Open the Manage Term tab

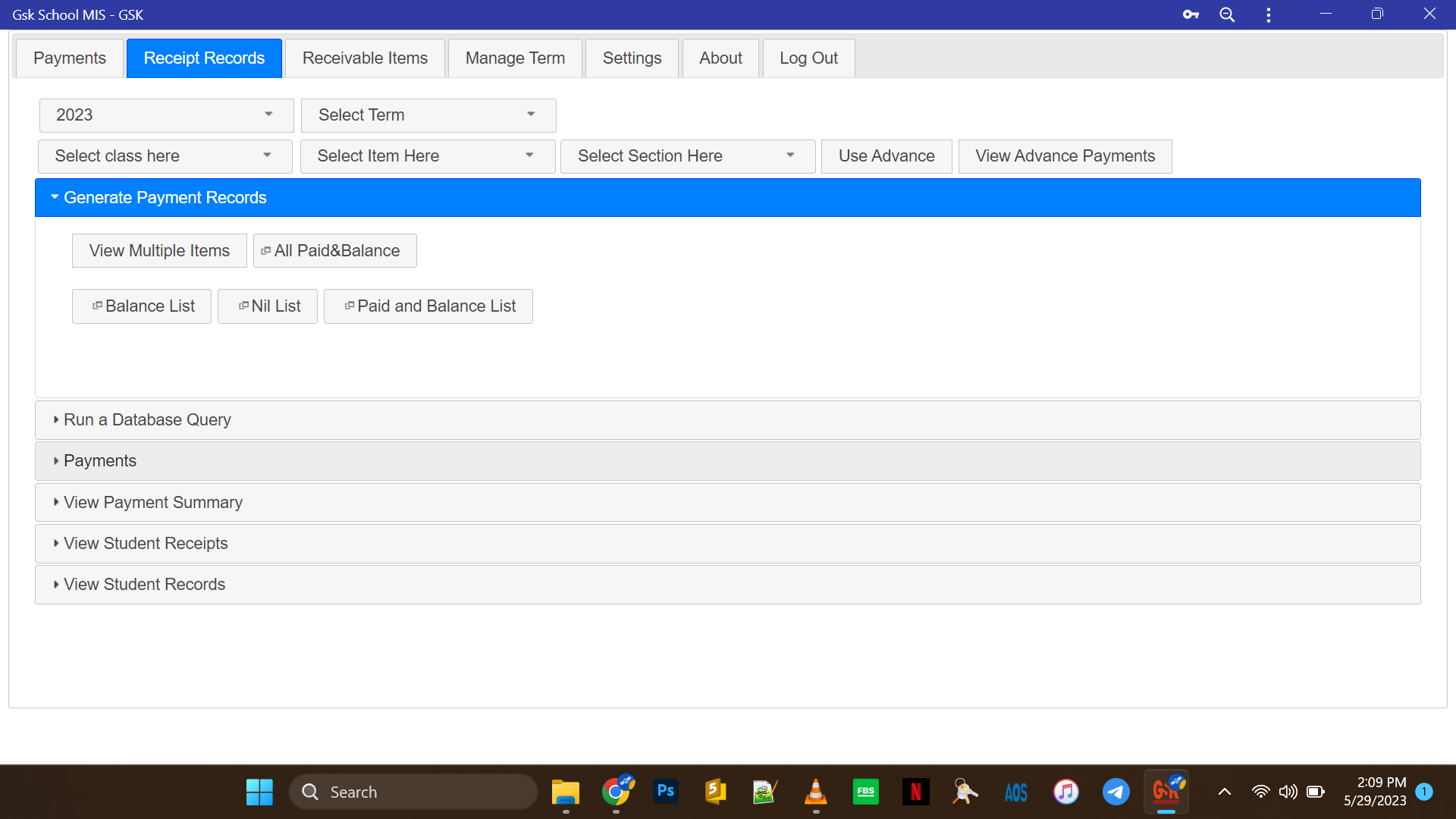pyautogui.click(x=515, y=58)
